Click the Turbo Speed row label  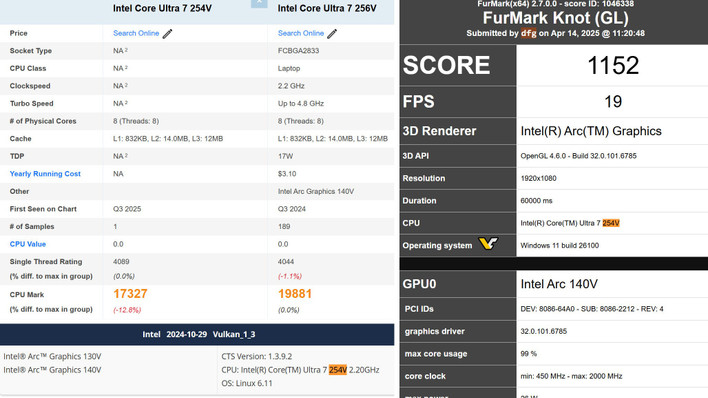click(x=32, y=104)
